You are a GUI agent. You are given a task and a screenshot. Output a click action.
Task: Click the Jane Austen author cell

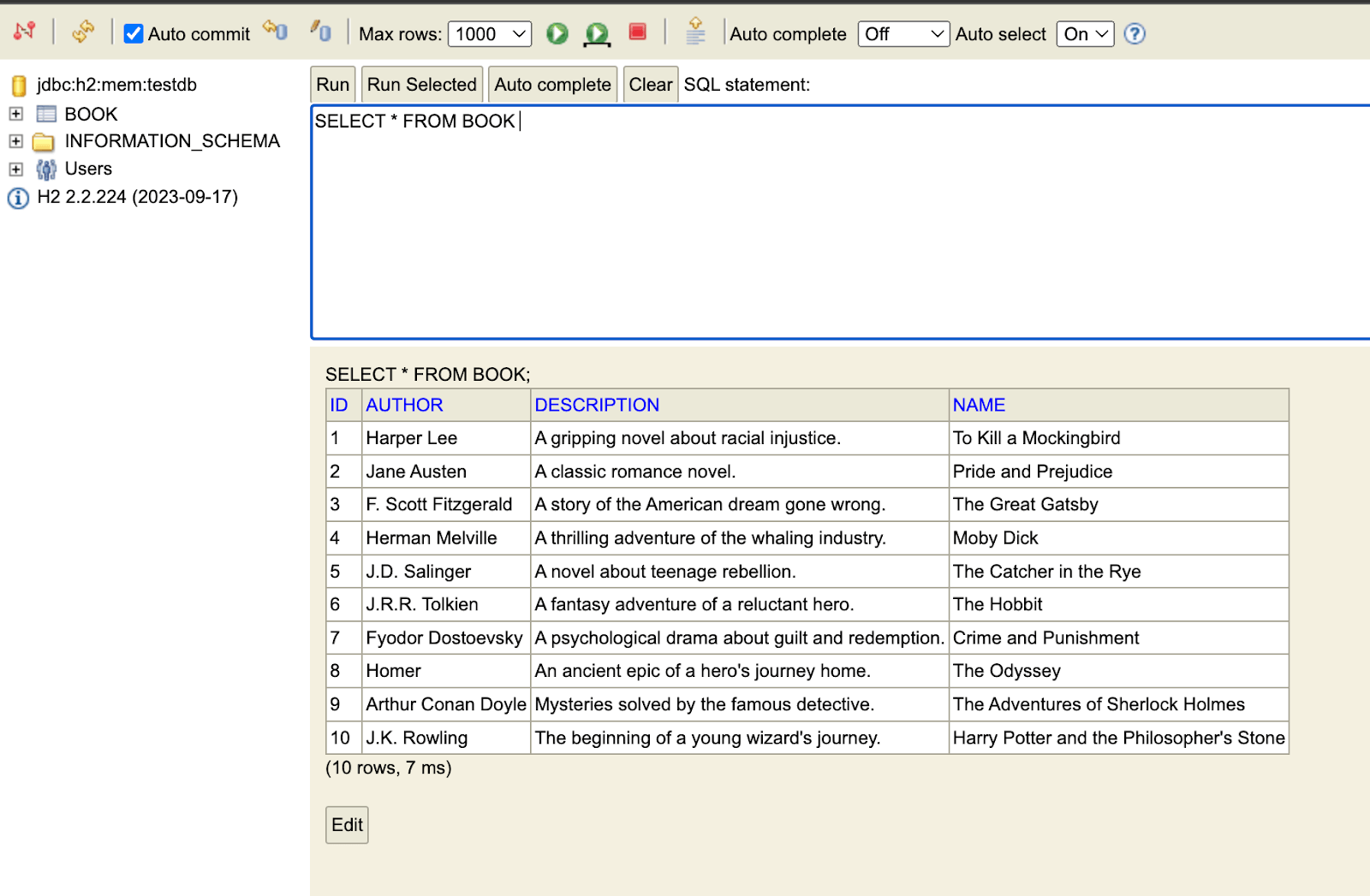pos(445,472)
